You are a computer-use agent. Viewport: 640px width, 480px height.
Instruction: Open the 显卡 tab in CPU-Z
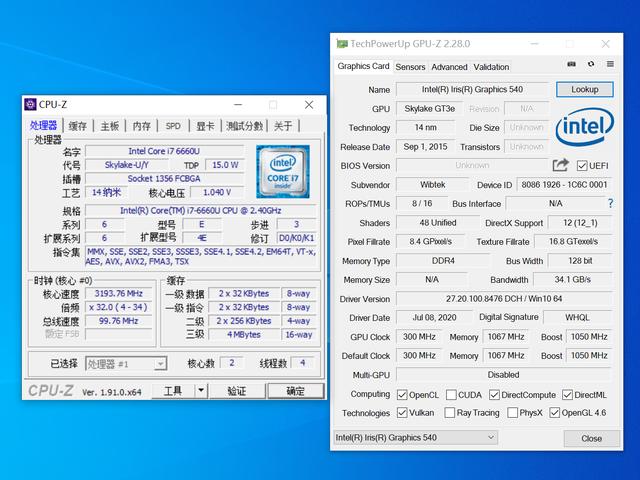pyautogui.click(x=205, y=126)
